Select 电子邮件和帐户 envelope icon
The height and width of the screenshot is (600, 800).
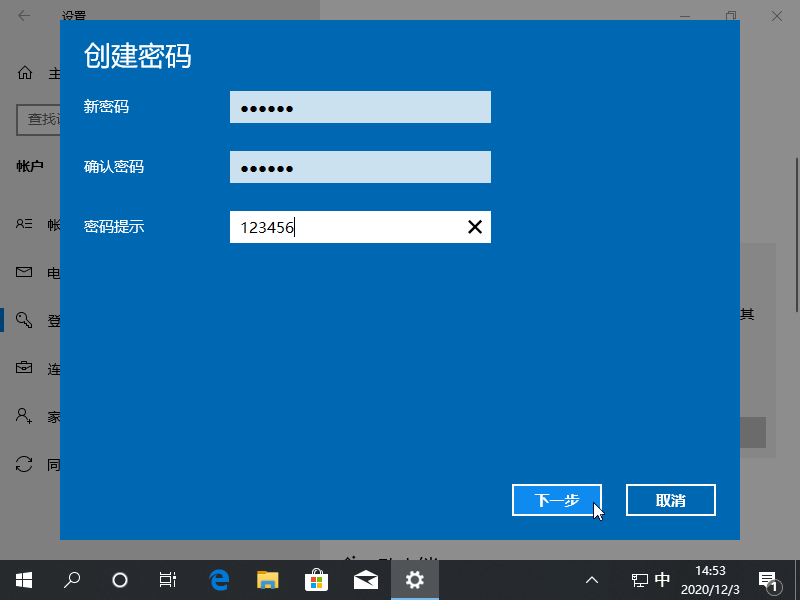click(x=22, y=272)
